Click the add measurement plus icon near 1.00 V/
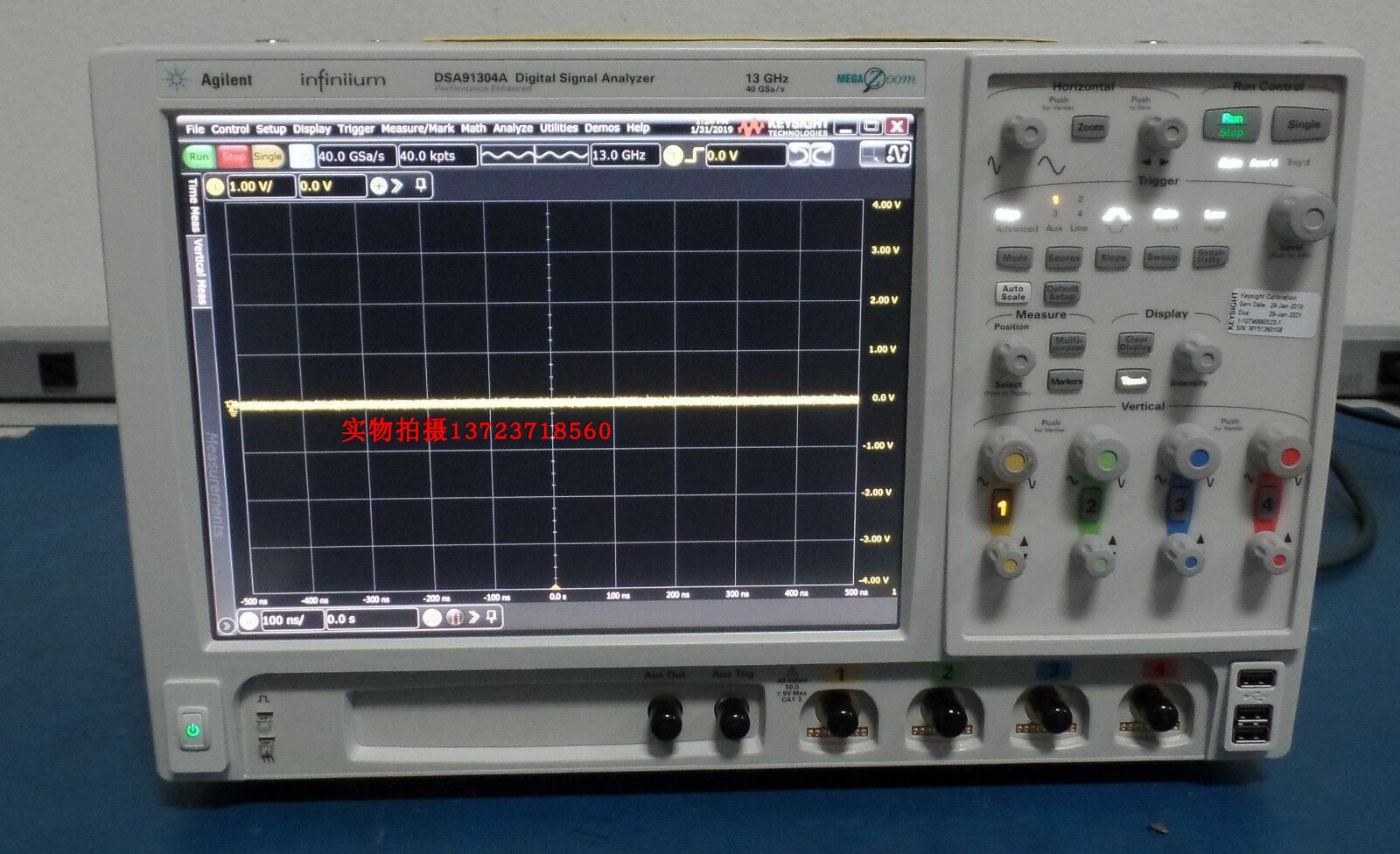The width and height of the screenshot is (1400, 854). [x=379, y=185]
